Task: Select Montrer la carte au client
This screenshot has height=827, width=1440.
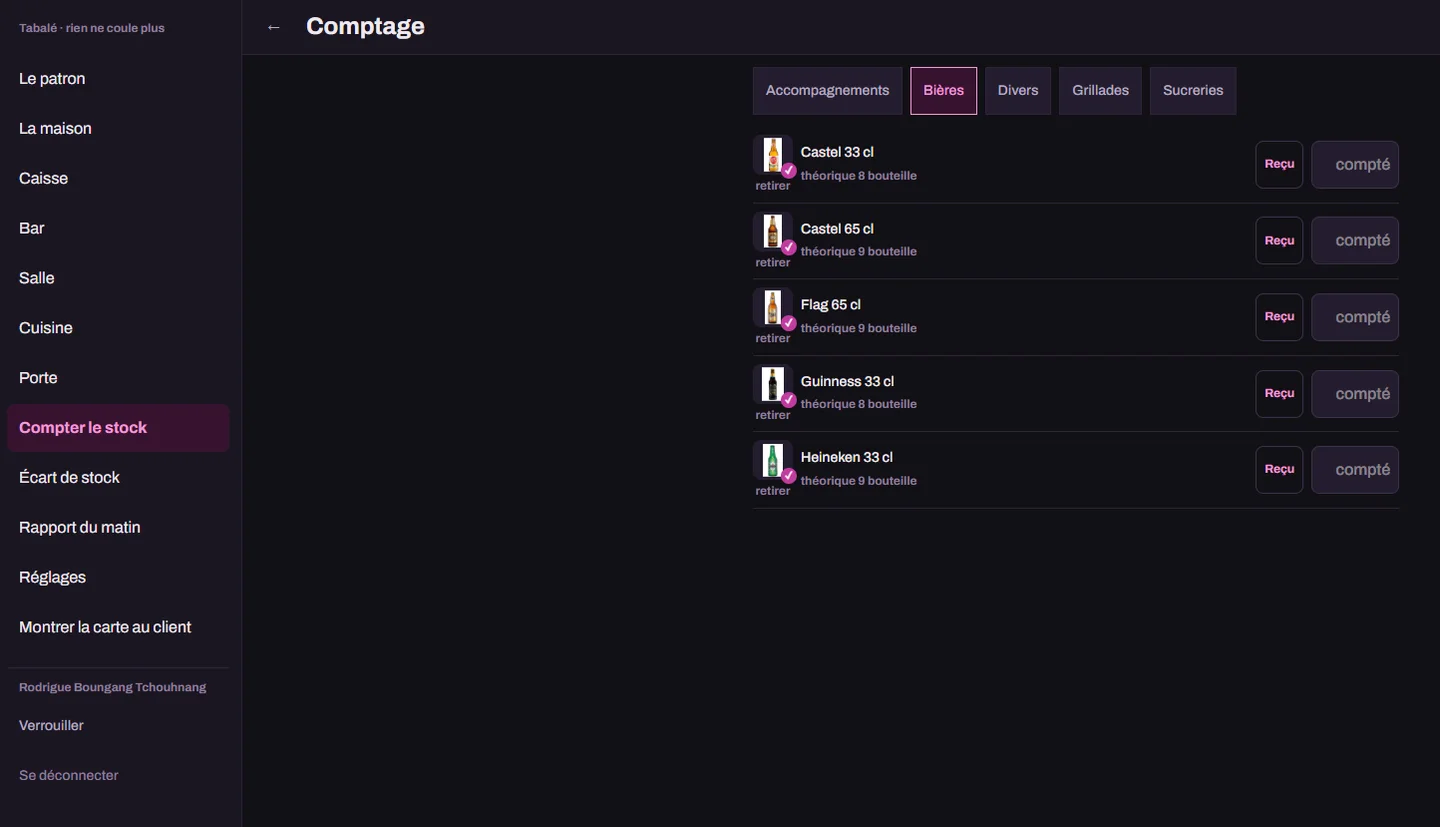Action: [118, 628]
